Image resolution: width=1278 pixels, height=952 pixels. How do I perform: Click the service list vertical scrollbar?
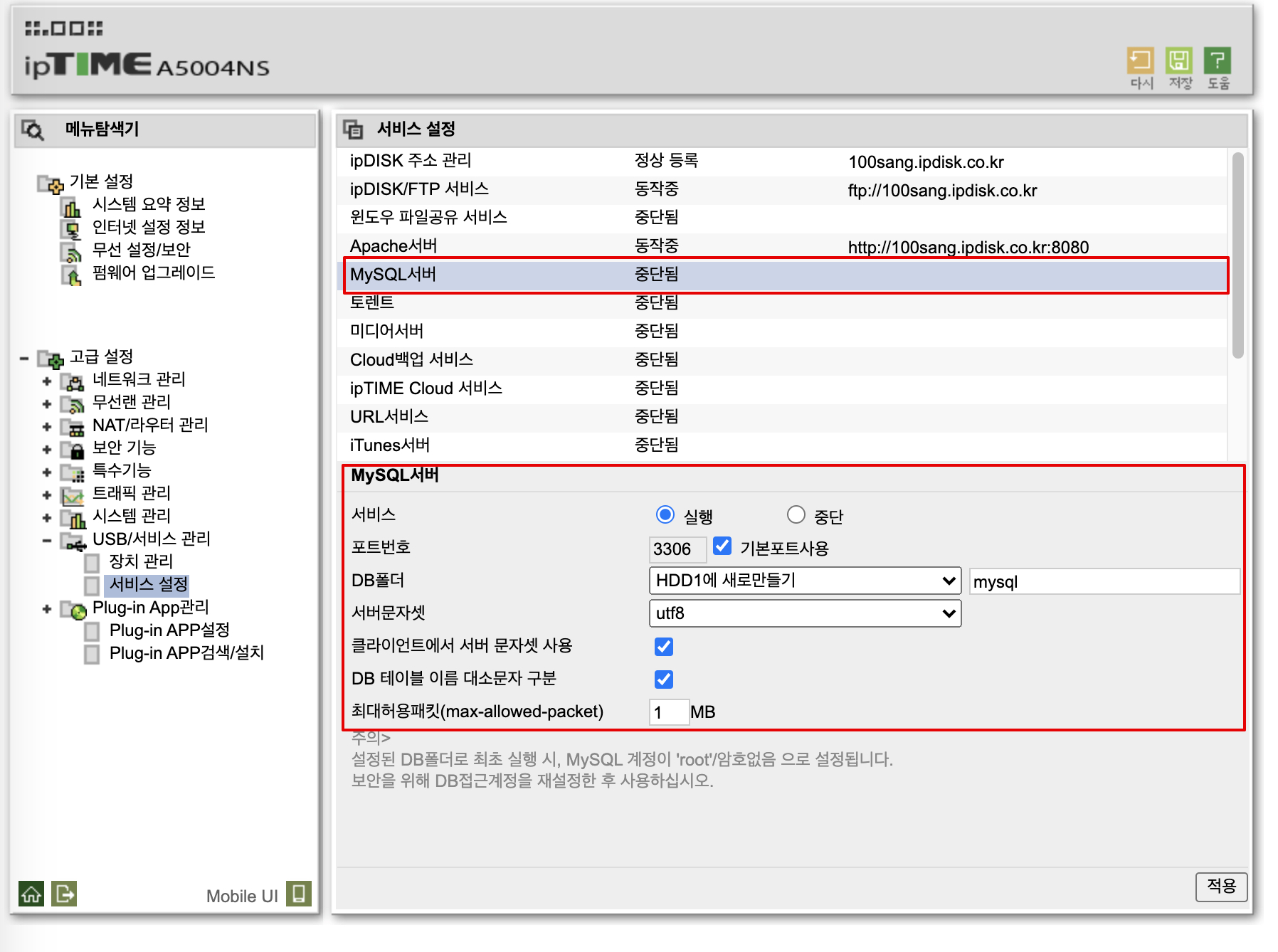(1238, 255)
